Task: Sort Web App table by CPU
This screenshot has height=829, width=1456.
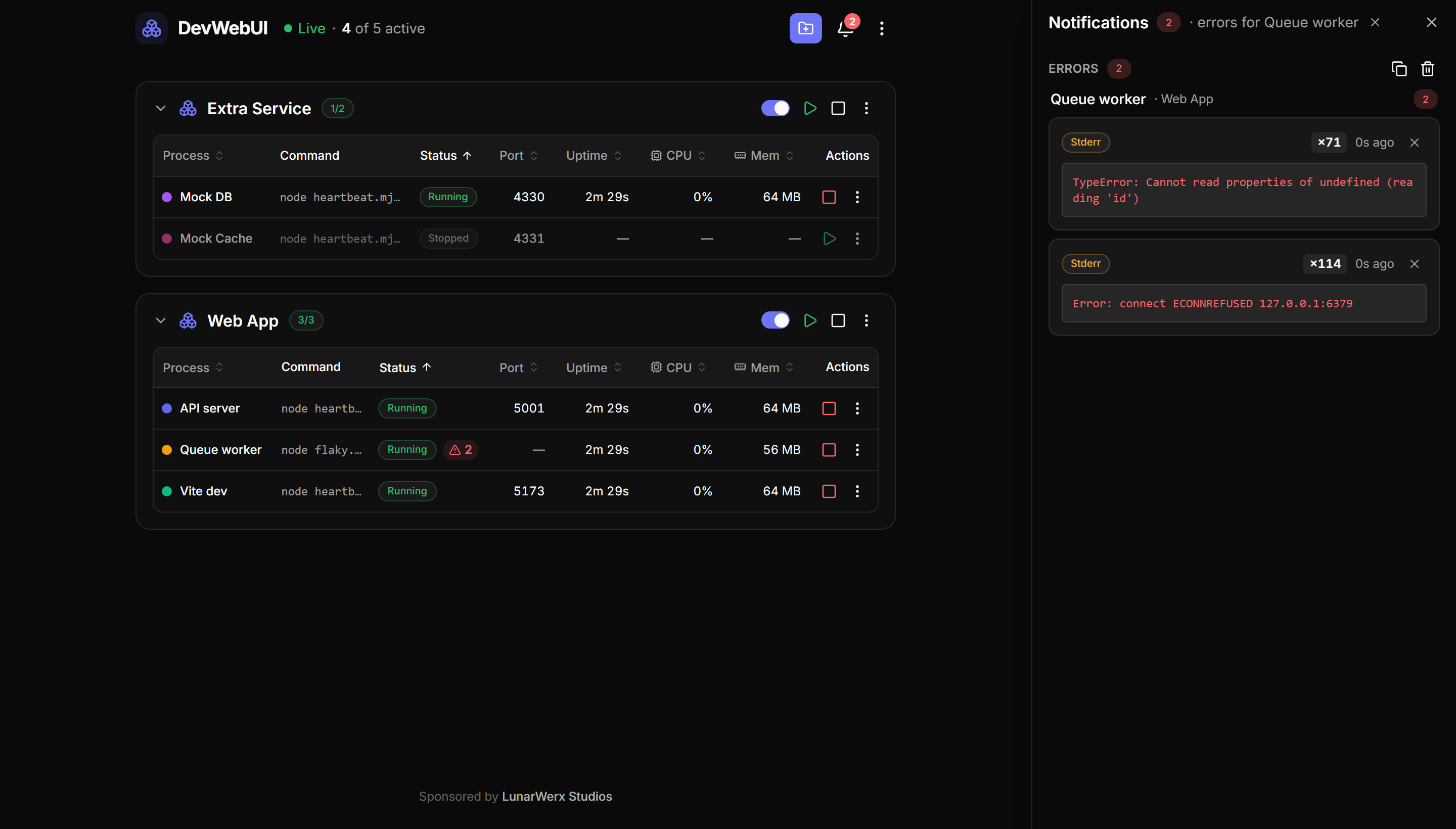Action: click(x=677, y=368)
